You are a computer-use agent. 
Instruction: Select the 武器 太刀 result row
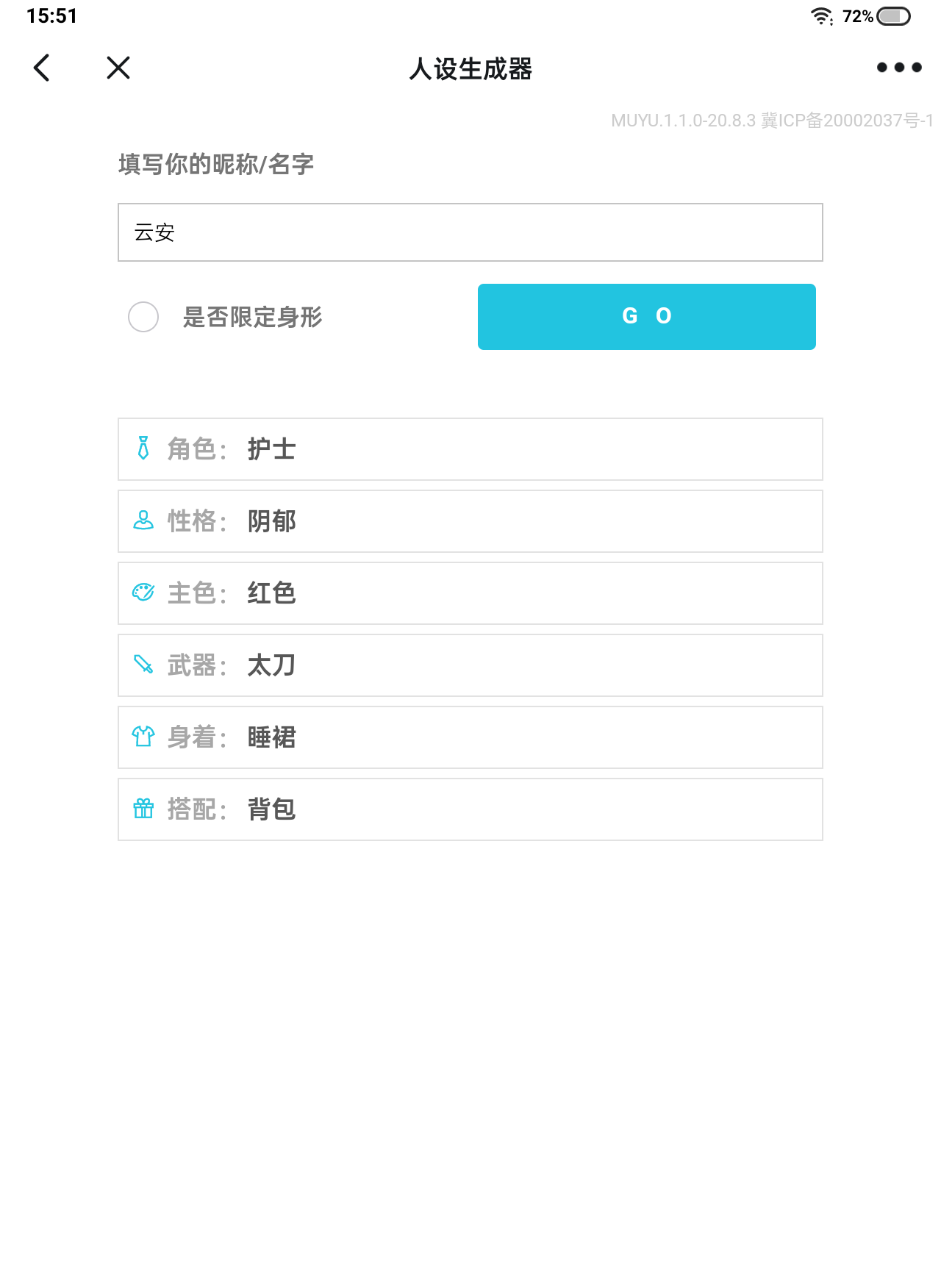[470, 665]
